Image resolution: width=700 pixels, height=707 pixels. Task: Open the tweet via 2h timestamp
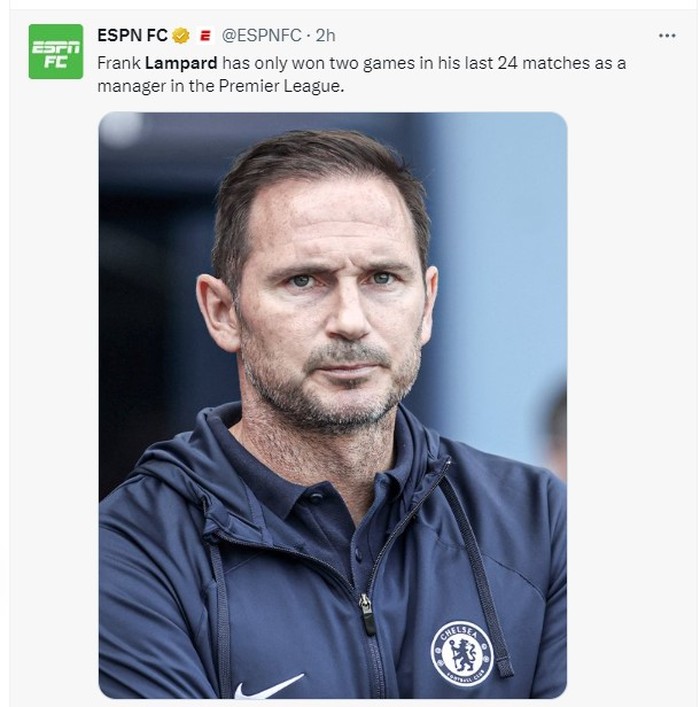click(x=326, y=36)
